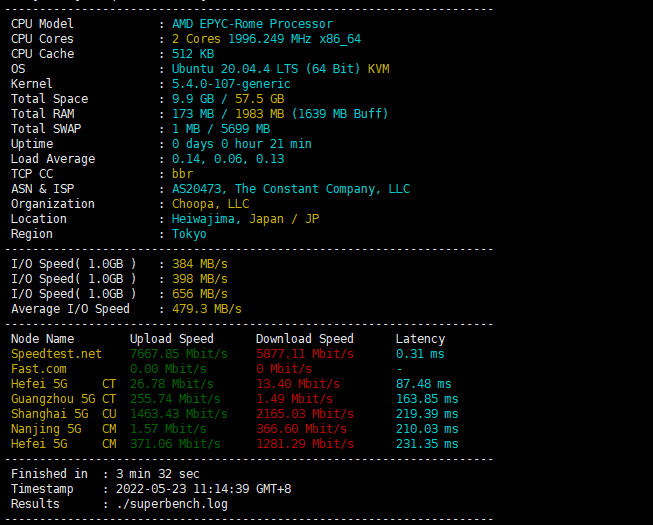Image resolution: width=653 pixels, height=525 pixels.
Task: Click the kernel version 5.4.0-107-generic
Action: coord(231,84)
